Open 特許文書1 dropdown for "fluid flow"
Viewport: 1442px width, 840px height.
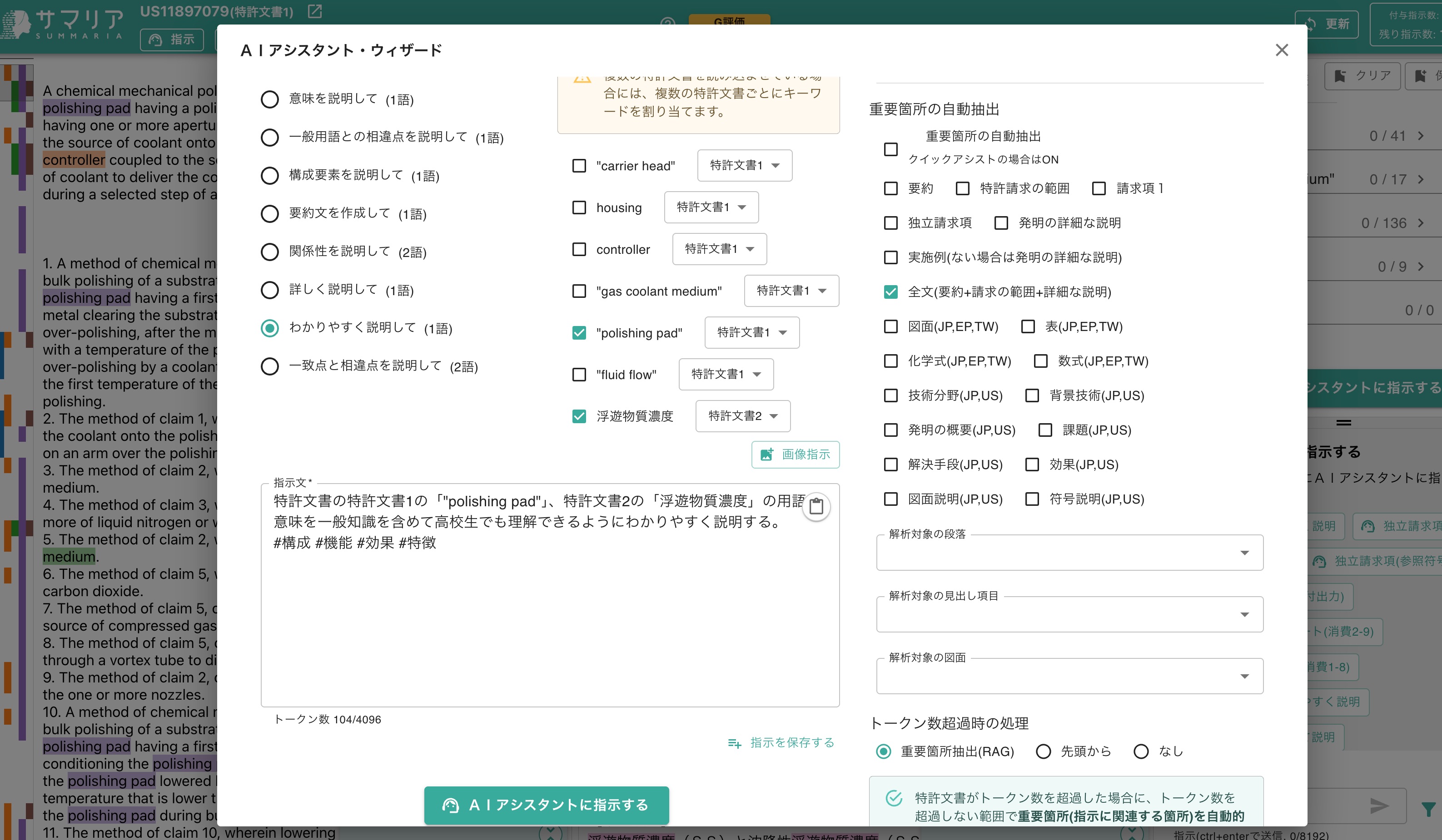pyautogui.click(x=726, y=375)
